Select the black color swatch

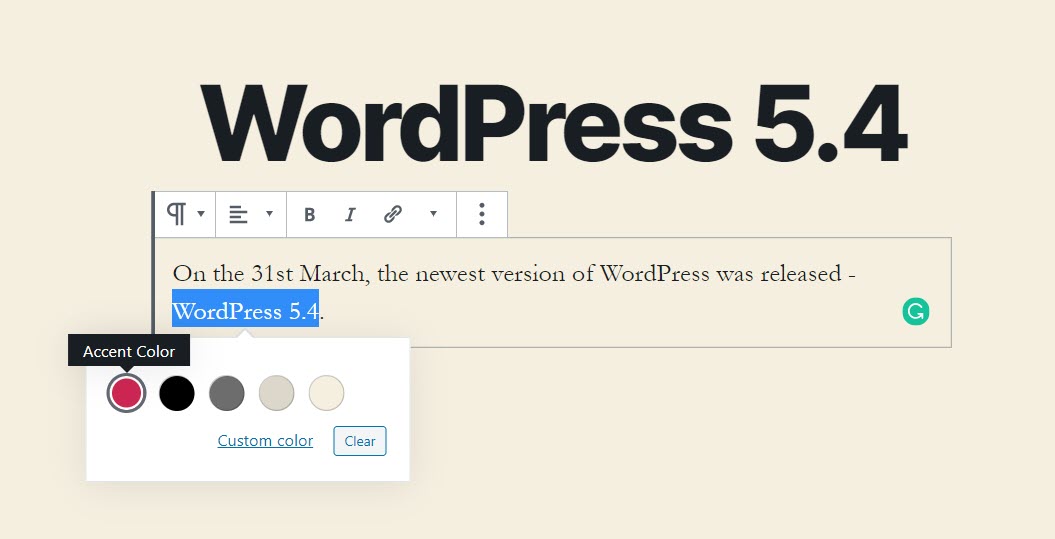[177, 393]
